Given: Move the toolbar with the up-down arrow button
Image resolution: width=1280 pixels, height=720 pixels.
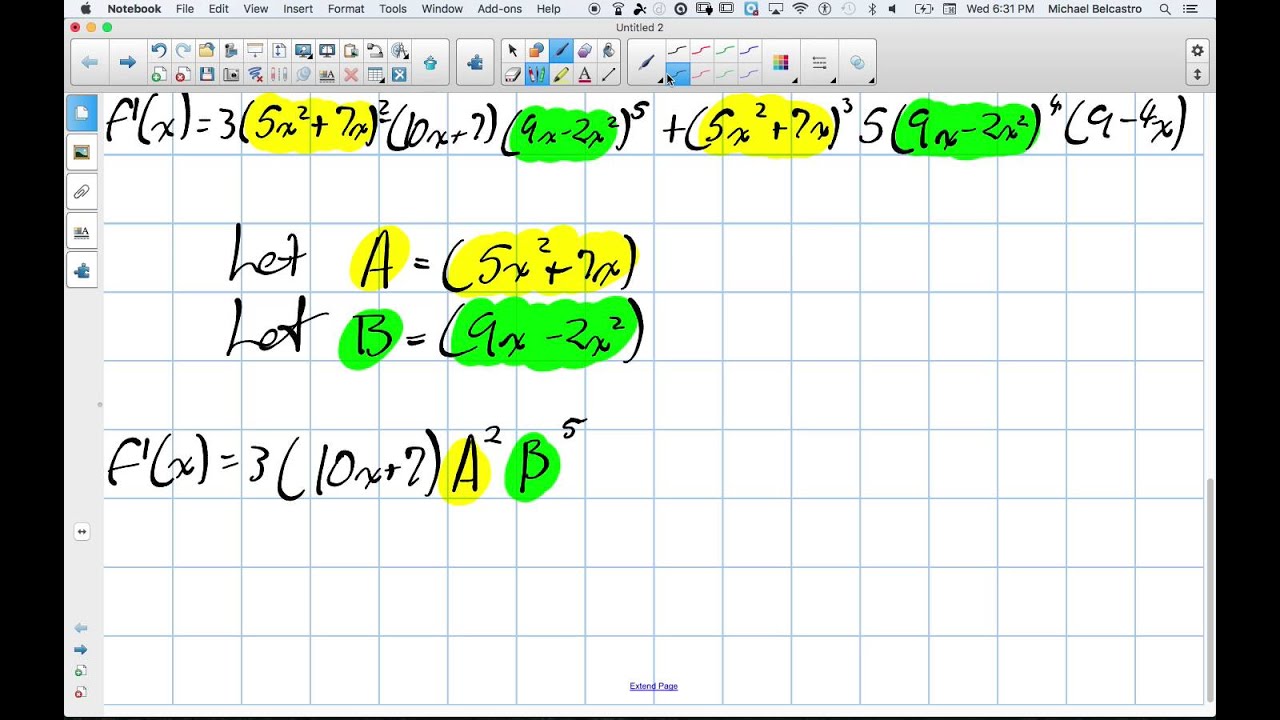Looking at the screenshot, I should click(x=1197, y=74).
